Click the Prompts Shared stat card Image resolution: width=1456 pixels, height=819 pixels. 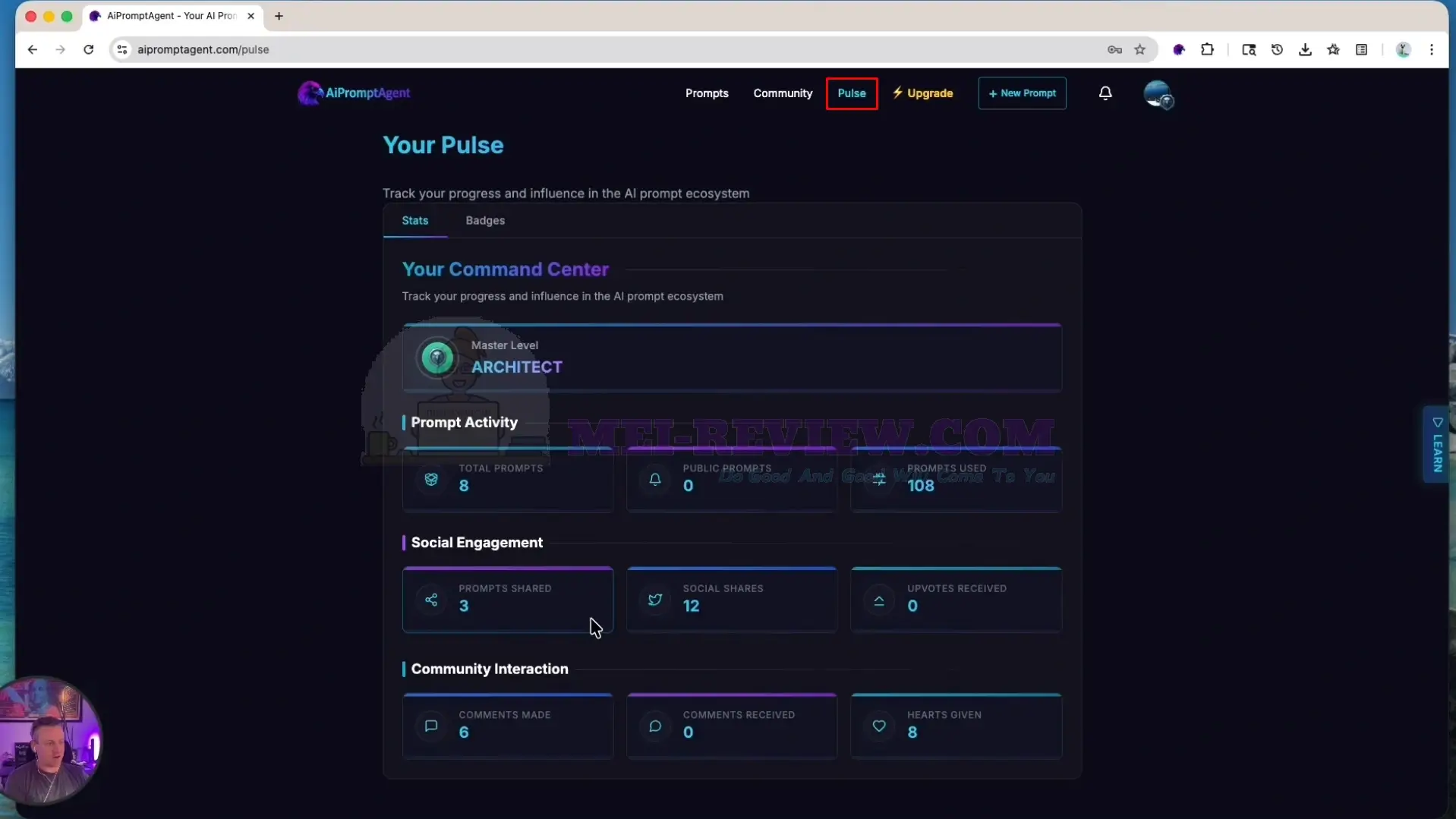click(x=508, y=600)
